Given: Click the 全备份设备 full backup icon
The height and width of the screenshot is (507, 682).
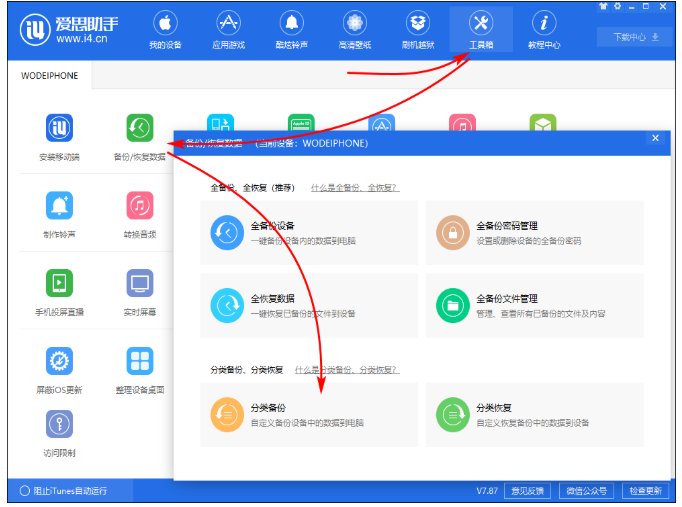Looking at the screenshot, I should (x=227, y=233).
